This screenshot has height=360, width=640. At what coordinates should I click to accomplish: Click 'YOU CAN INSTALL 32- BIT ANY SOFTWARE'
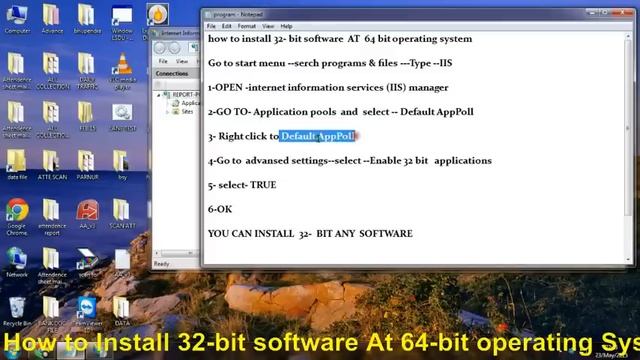coord(310,233)
